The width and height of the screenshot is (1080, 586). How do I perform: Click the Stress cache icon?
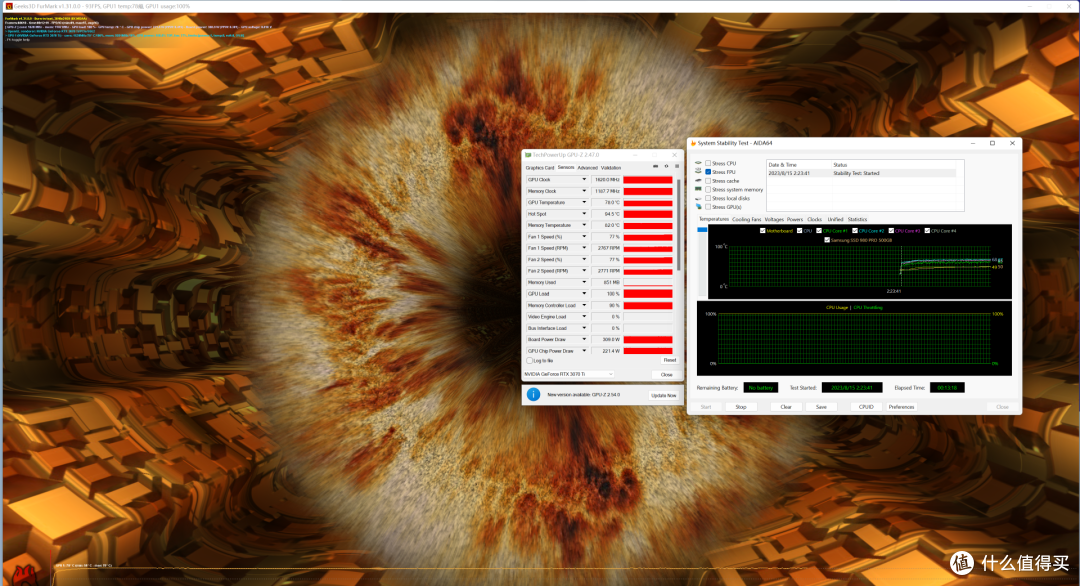tap(698, 180)
